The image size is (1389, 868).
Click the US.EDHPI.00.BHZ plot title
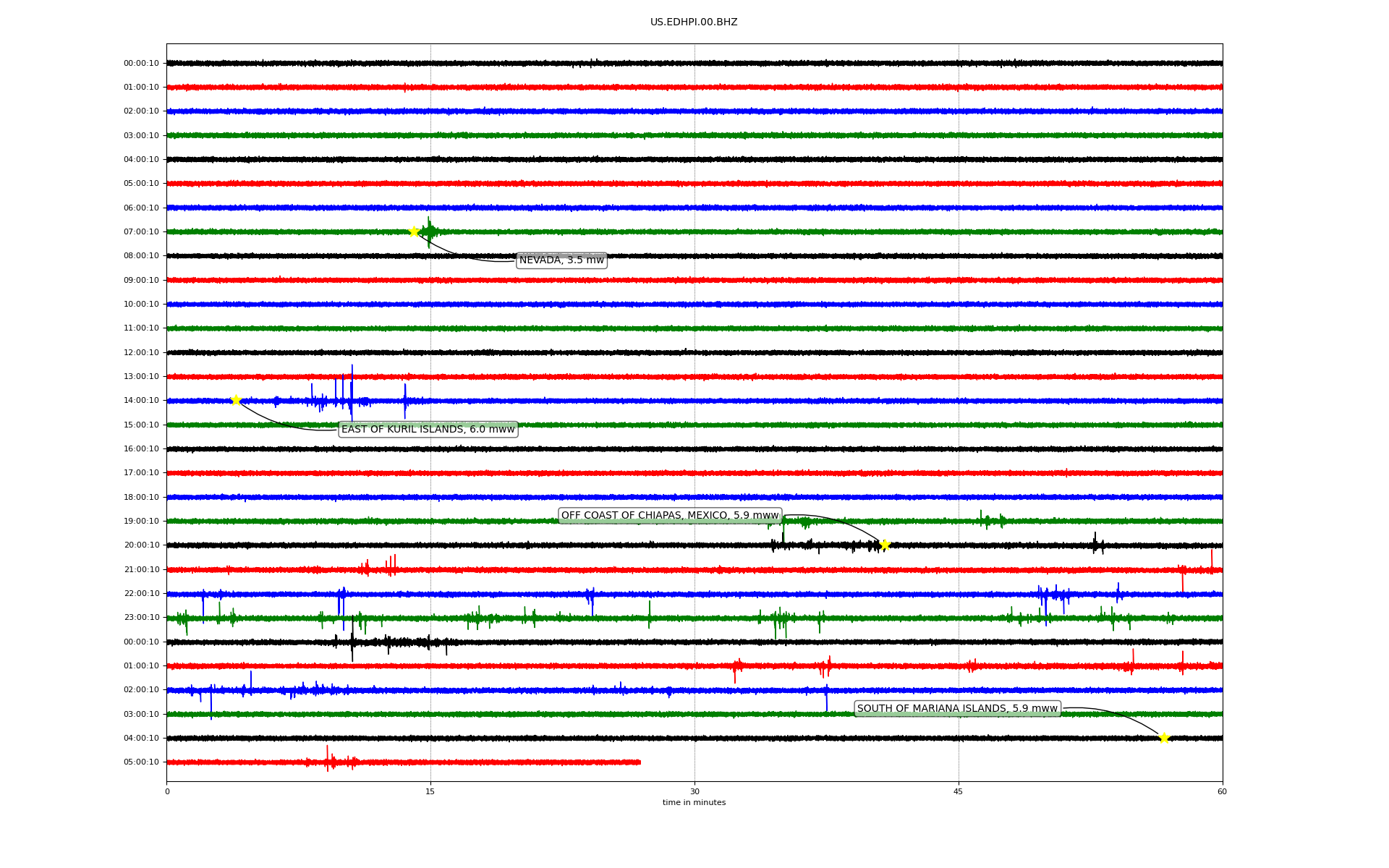(694, 22)
